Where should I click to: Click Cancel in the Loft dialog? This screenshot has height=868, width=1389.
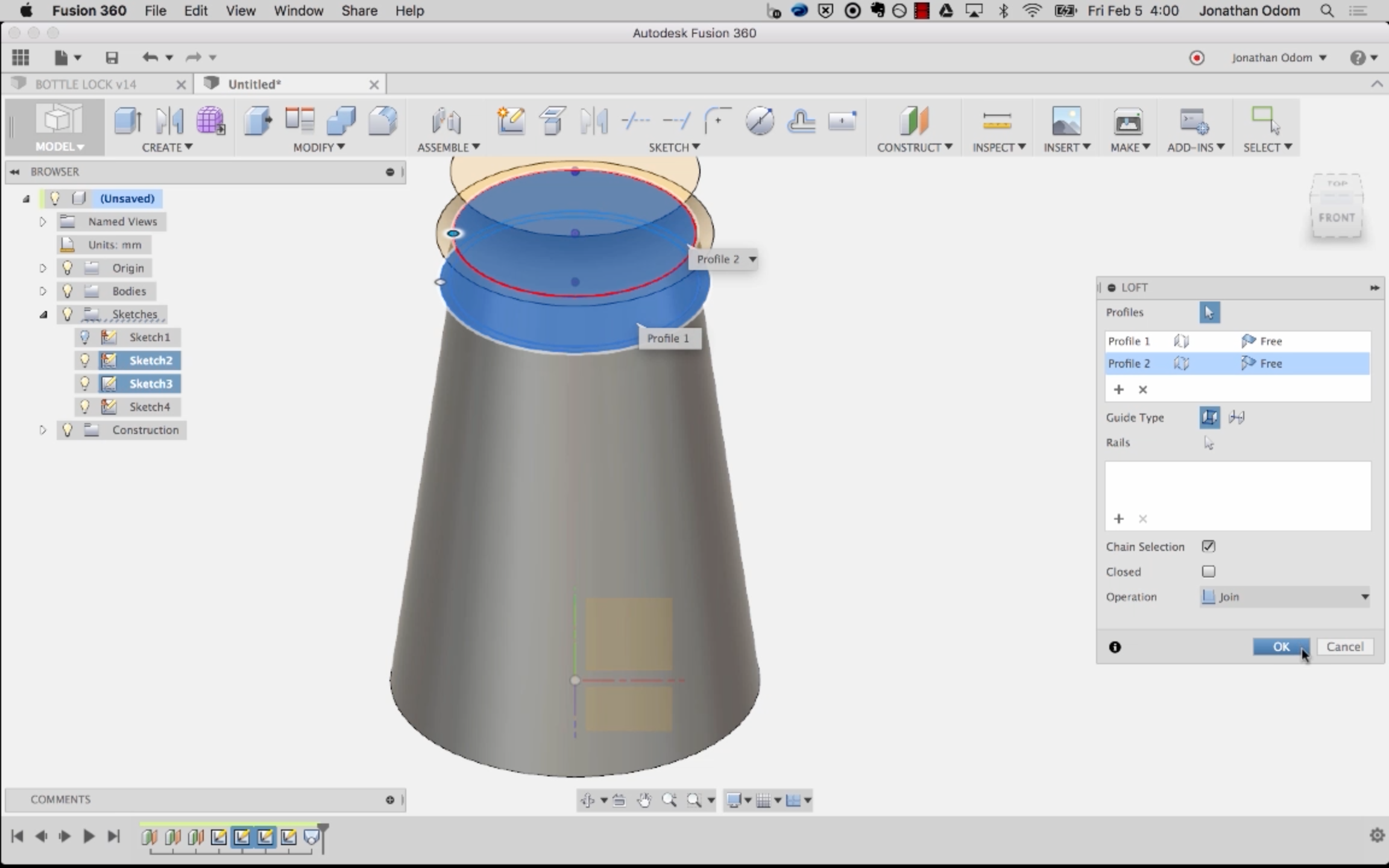1344,646
